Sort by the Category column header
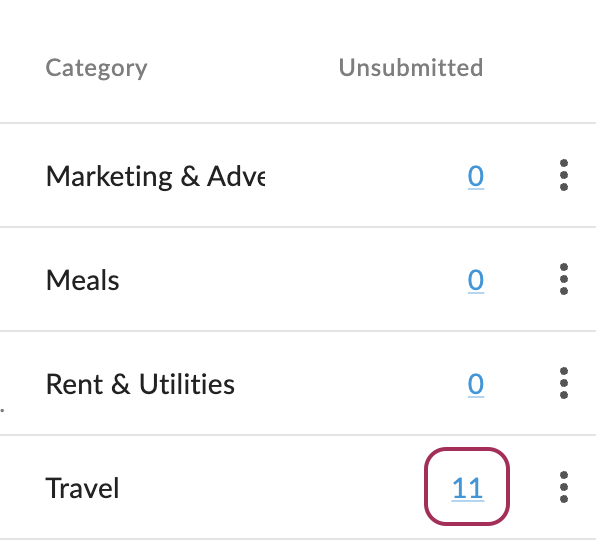This screenshot has height=540, width=596. pos(97,68)
